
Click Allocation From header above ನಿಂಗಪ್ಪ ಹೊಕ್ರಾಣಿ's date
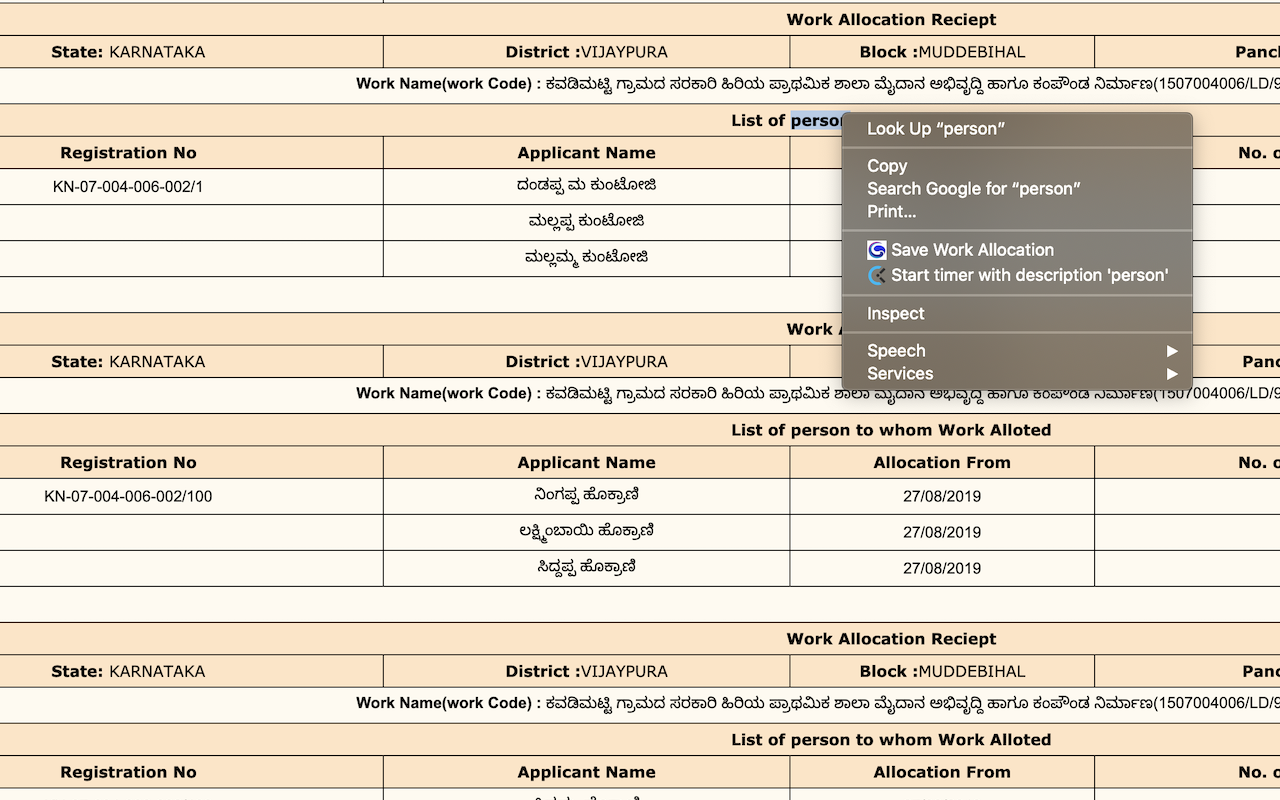coord(942,463)
